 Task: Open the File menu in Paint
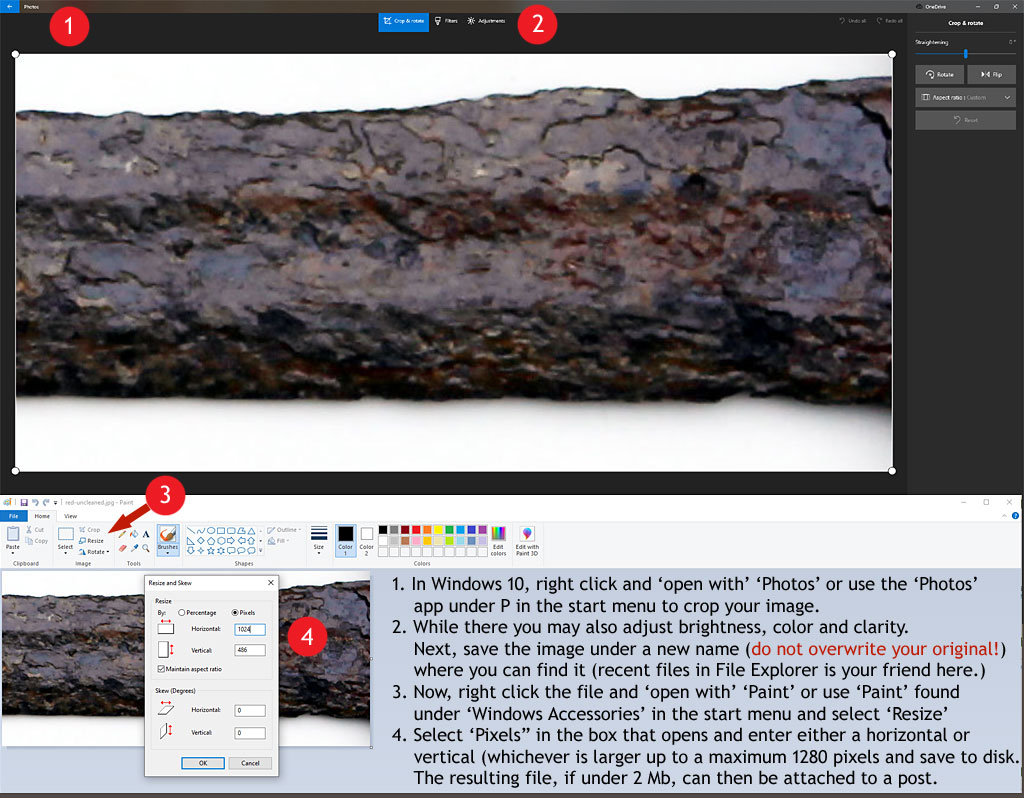[x=13, y=516]
